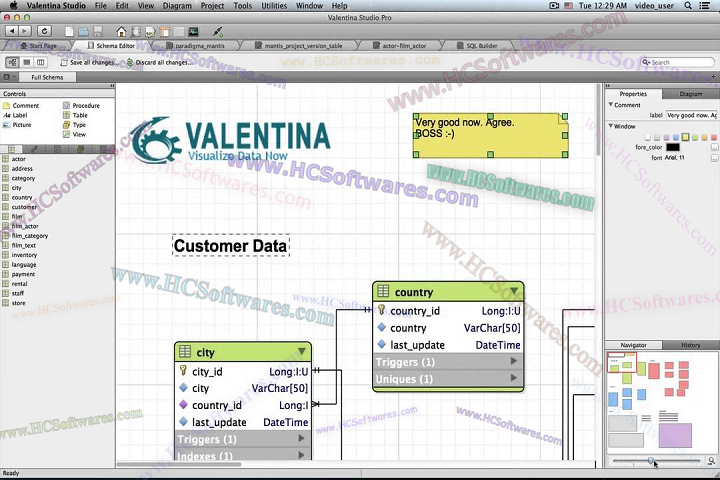Screen dimensions: 720x480
Task: Click the floppy disk save icon
Action: point(97,31)
